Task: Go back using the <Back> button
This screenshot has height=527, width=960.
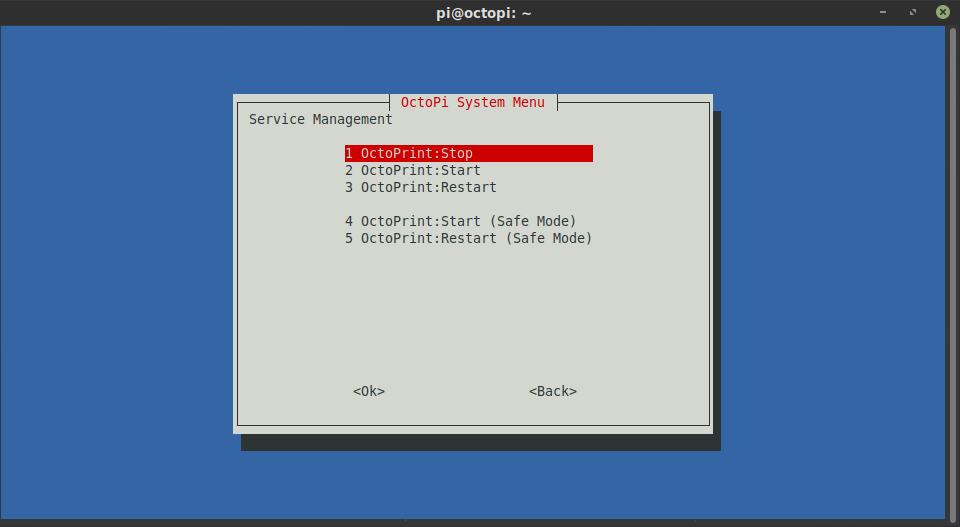Action: [x=553, y=391]
